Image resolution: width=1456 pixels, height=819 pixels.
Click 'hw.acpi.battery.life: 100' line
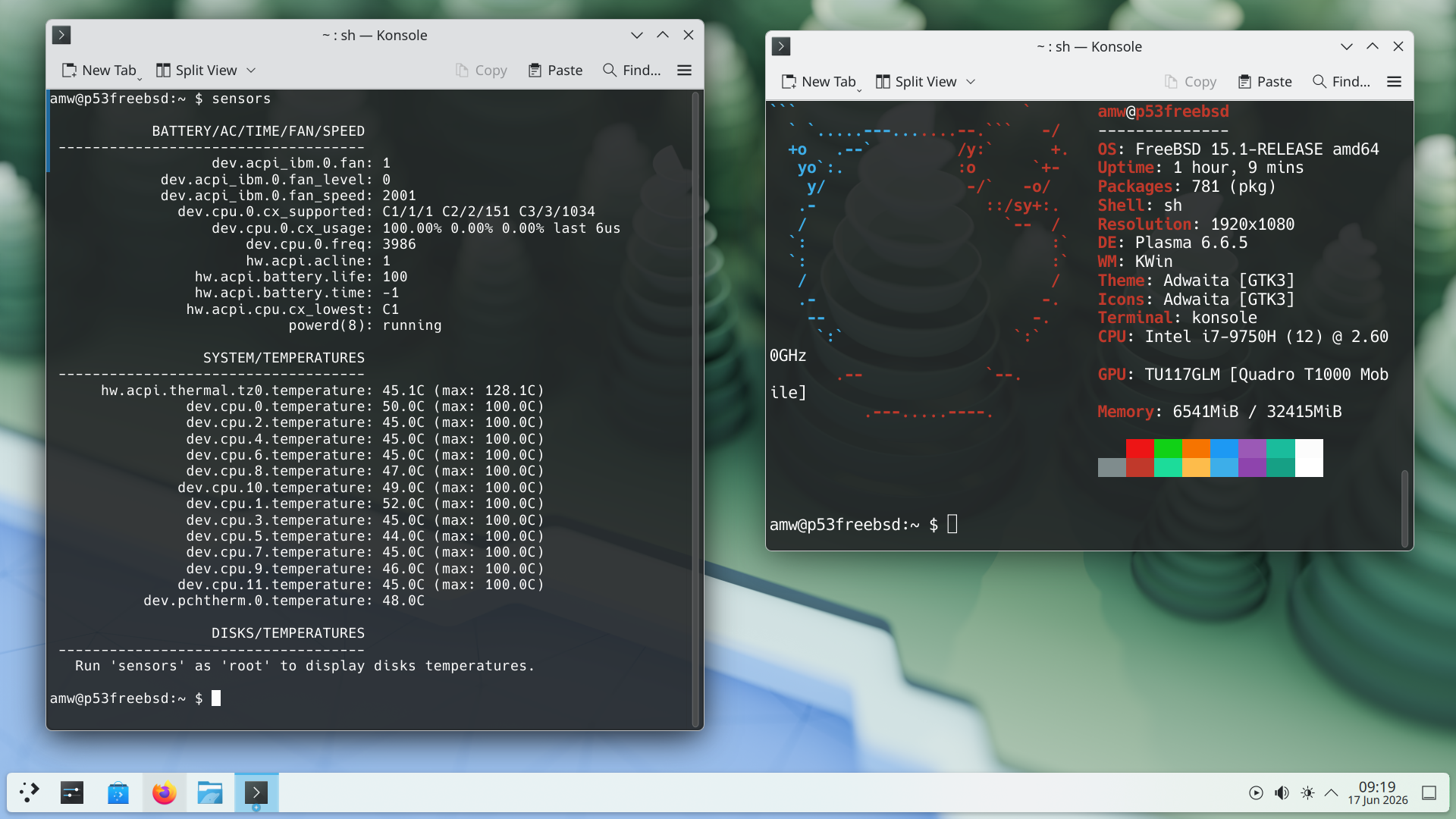point(301,277)
